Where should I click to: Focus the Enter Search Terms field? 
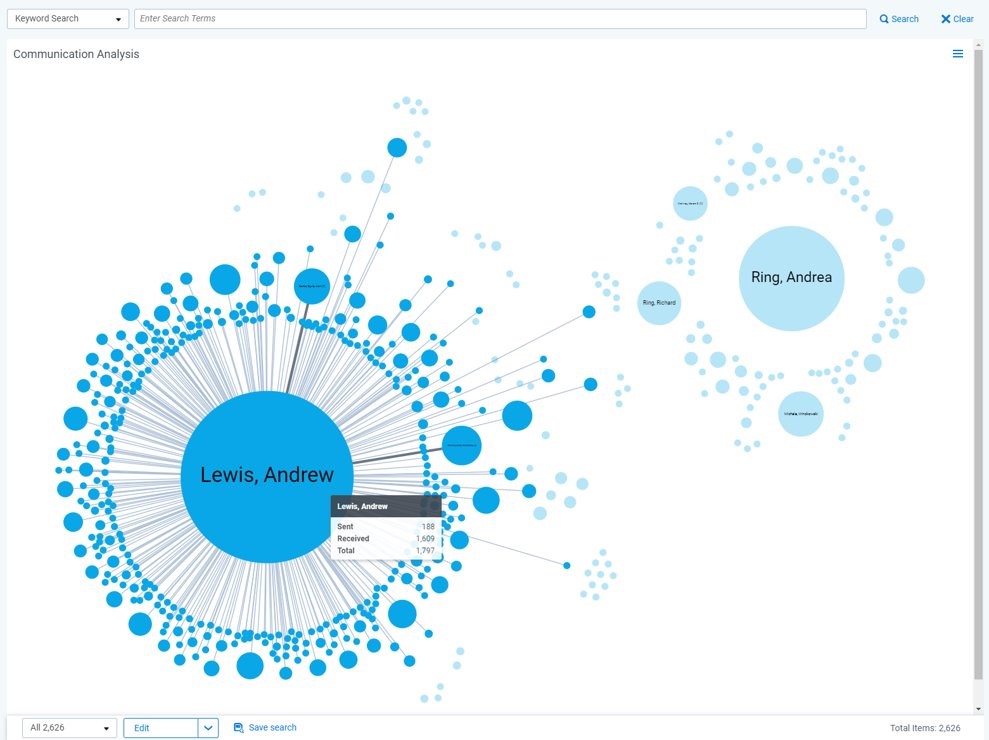[500, 19]
